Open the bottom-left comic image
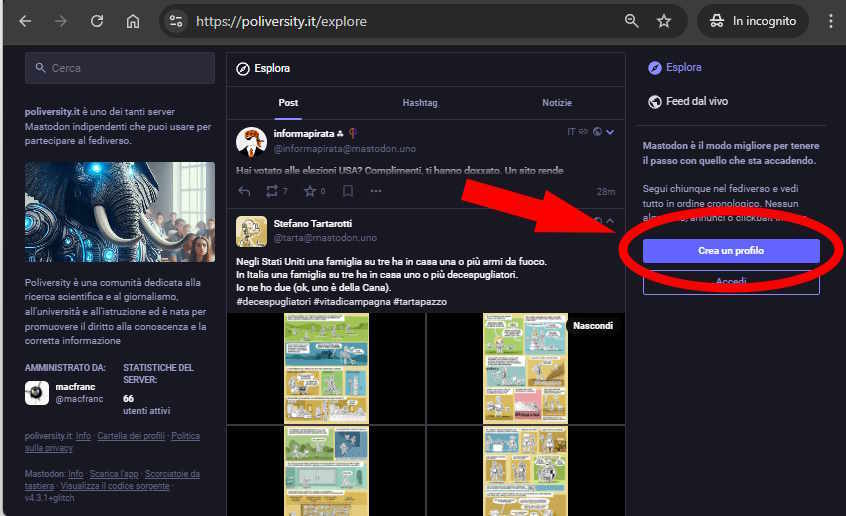 326,471
